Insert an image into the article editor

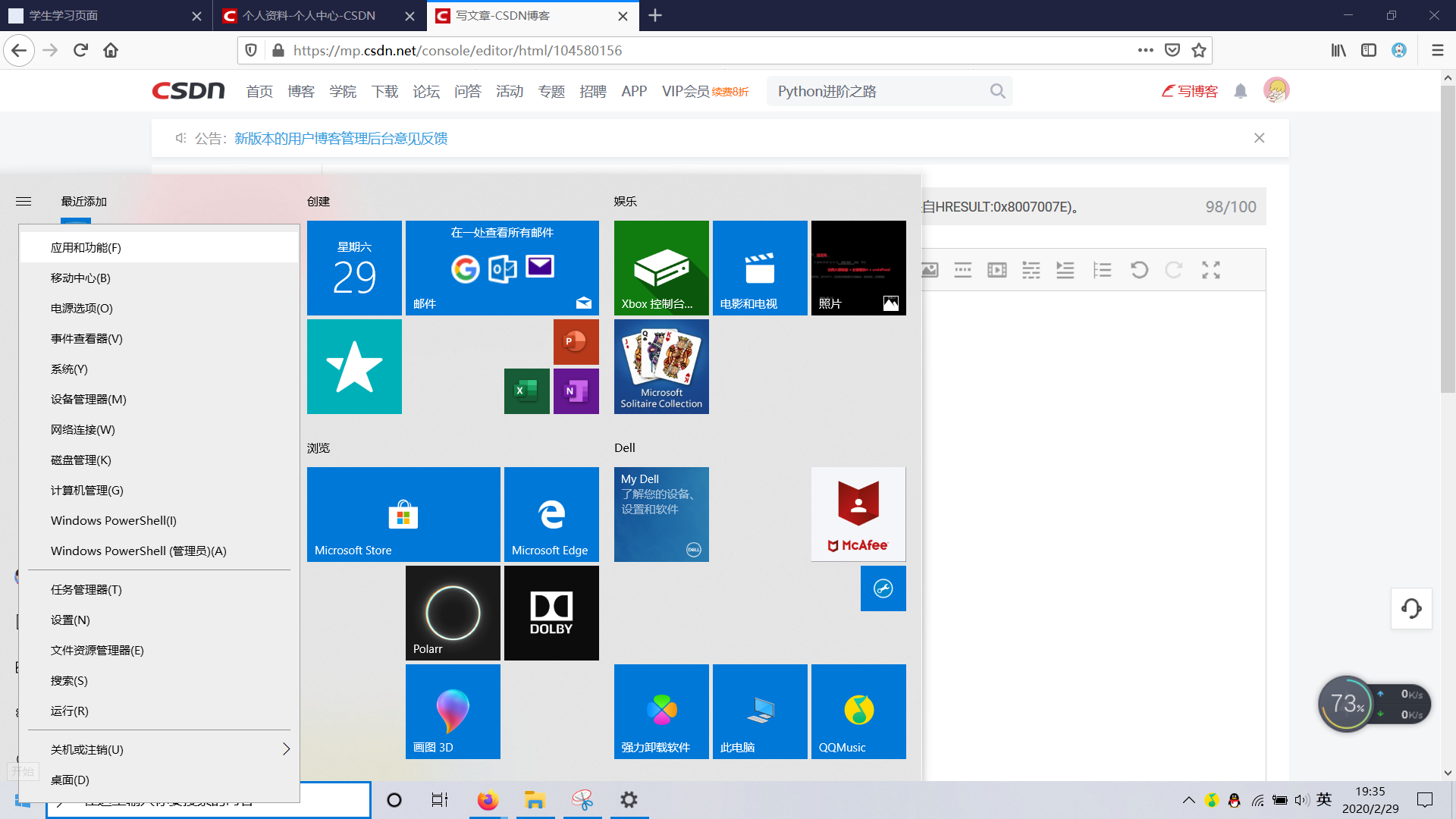point(929,269)
